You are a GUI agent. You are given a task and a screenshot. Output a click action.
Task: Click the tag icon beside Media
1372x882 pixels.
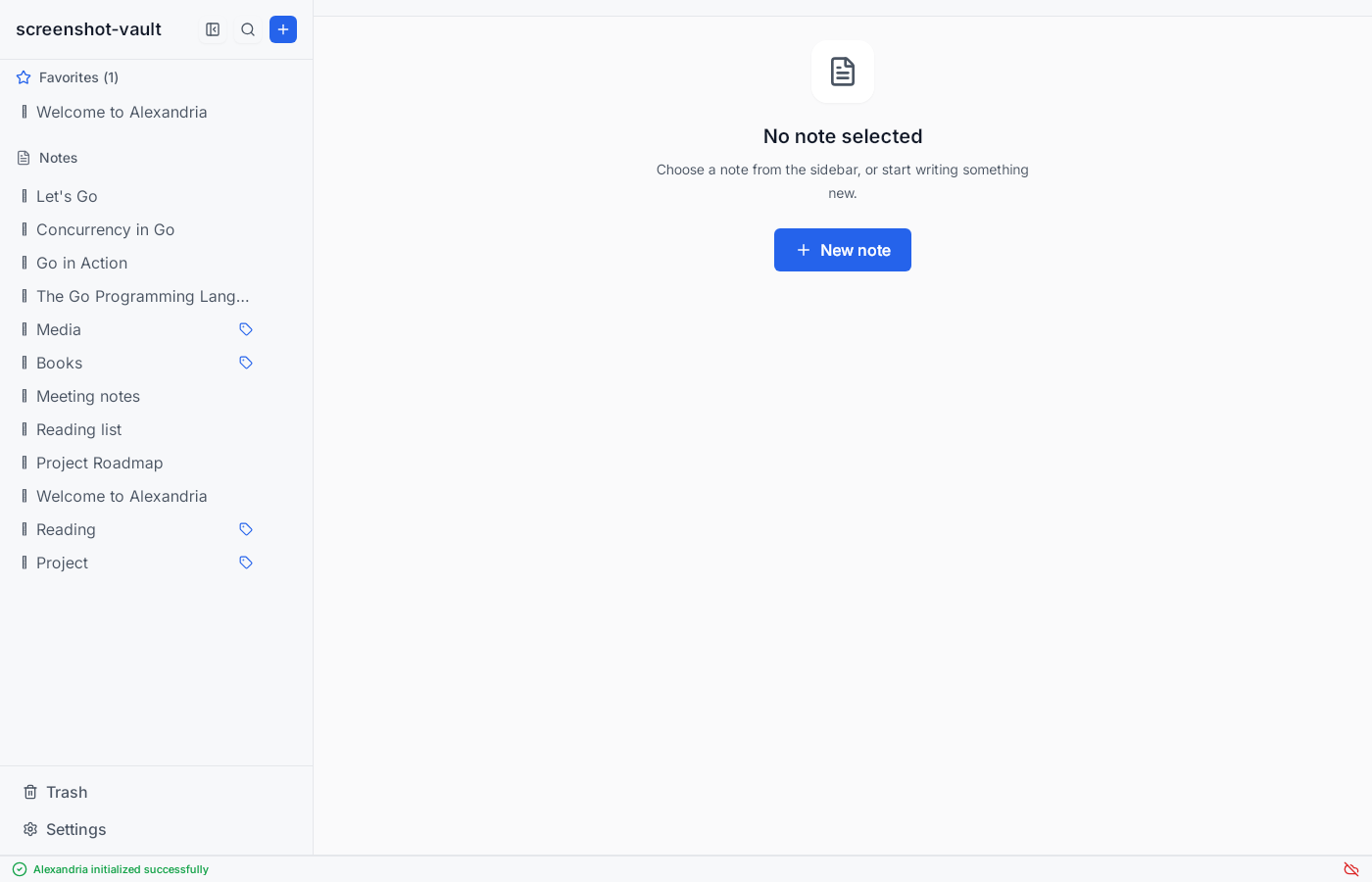(x=246, y=329)
